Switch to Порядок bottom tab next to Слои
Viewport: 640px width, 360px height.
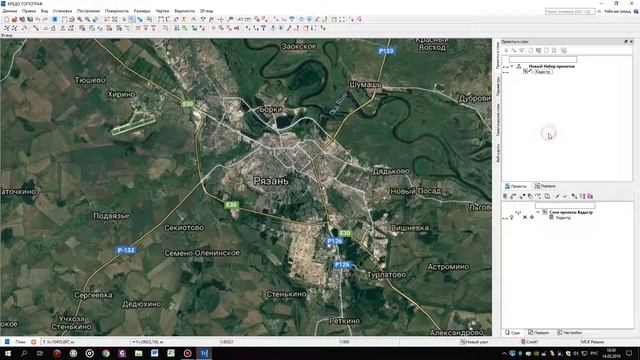[538, 333]
